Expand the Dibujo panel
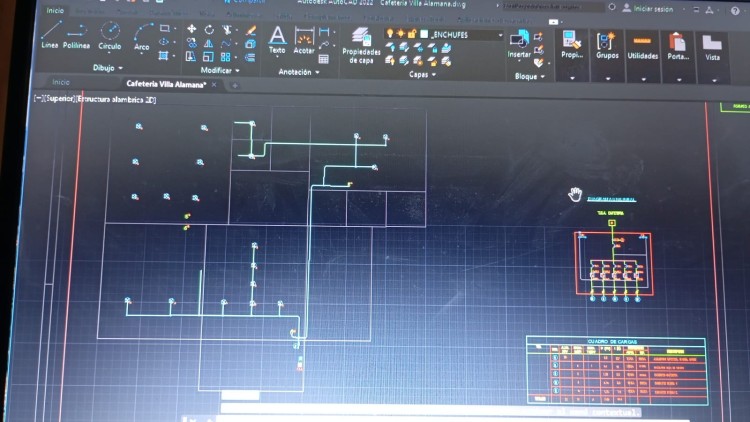750x422 pixels. point(108,68)
